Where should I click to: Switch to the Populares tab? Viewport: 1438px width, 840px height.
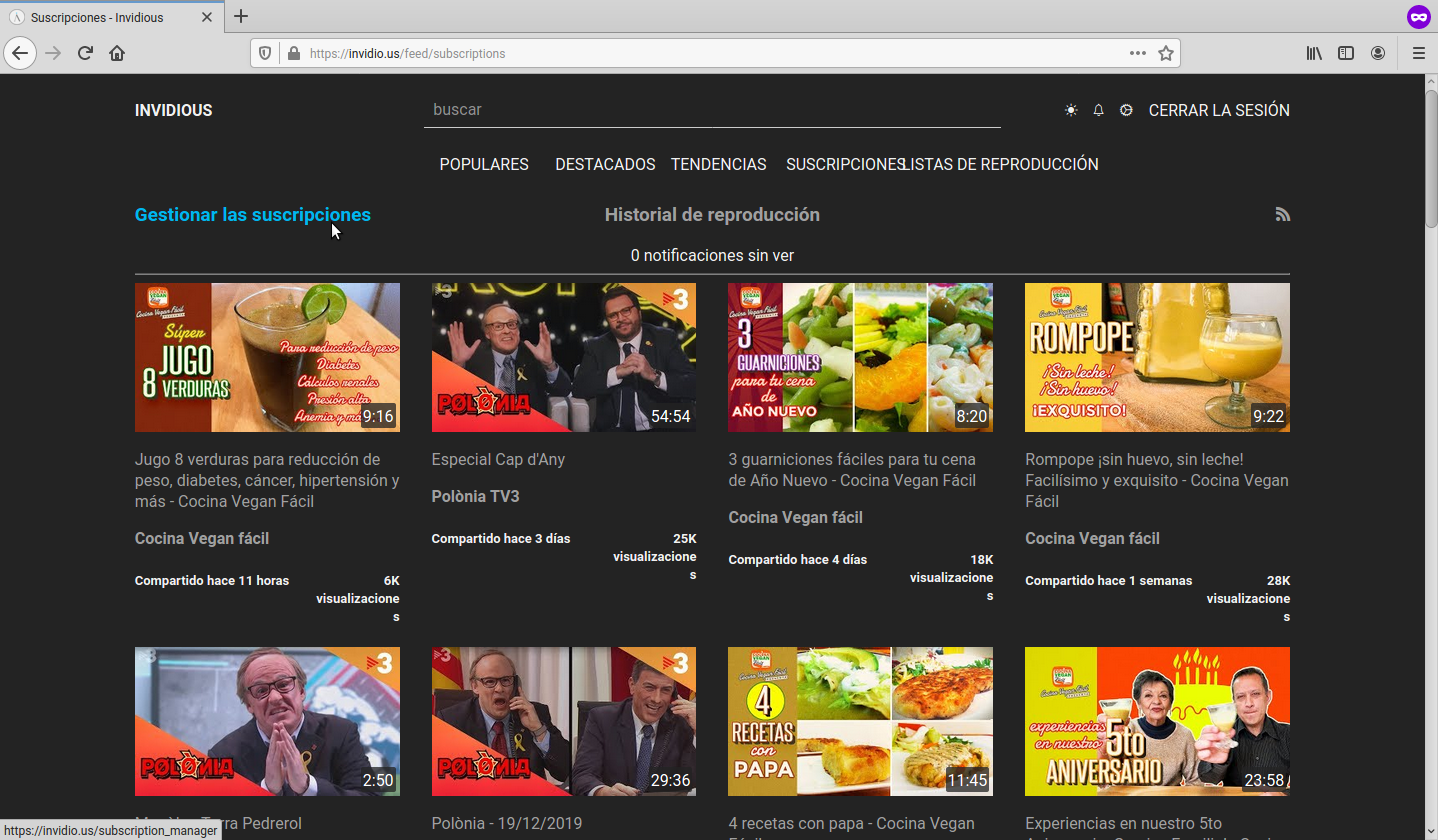coord(484,164)
